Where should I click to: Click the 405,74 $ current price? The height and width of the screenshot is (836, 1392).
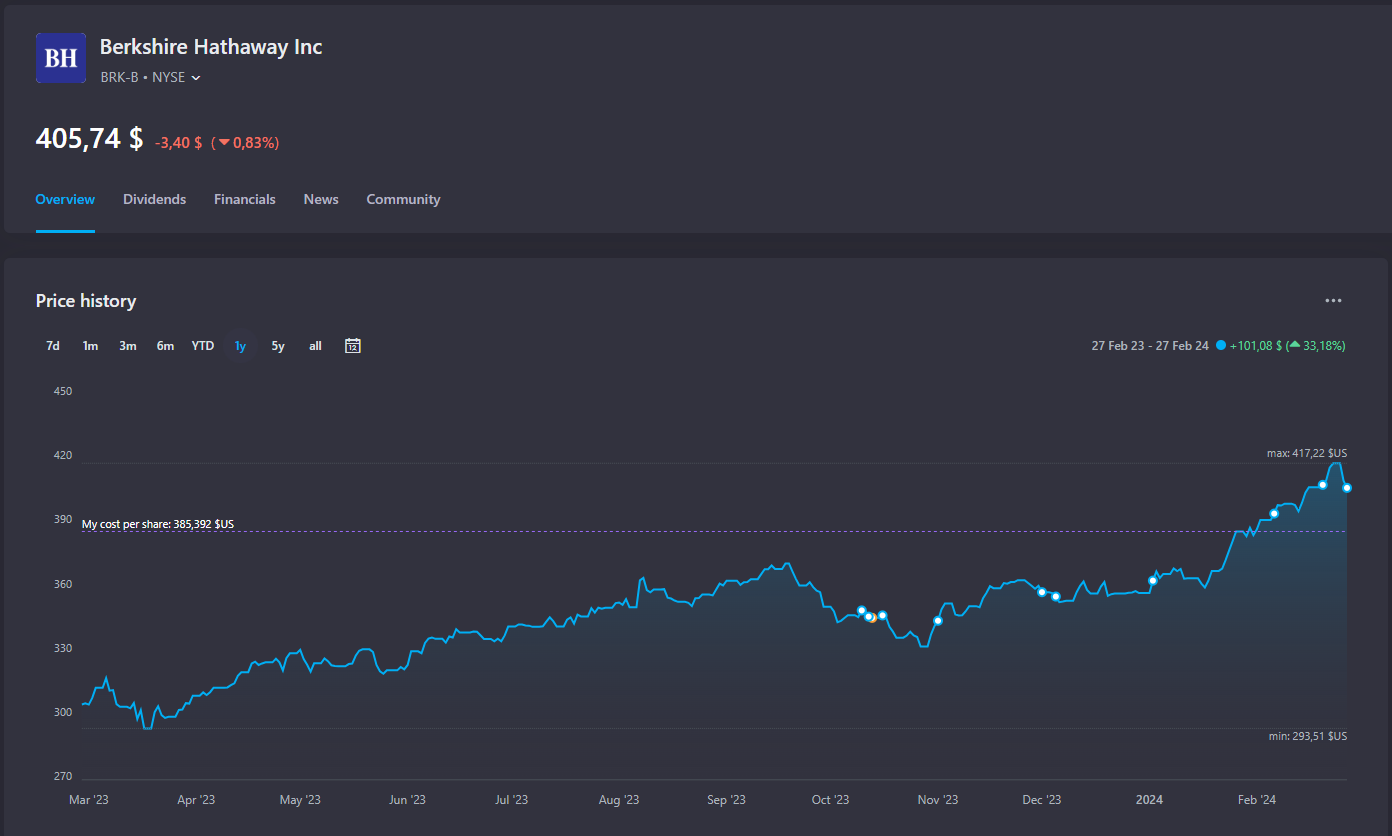click(x=89, y=139)
